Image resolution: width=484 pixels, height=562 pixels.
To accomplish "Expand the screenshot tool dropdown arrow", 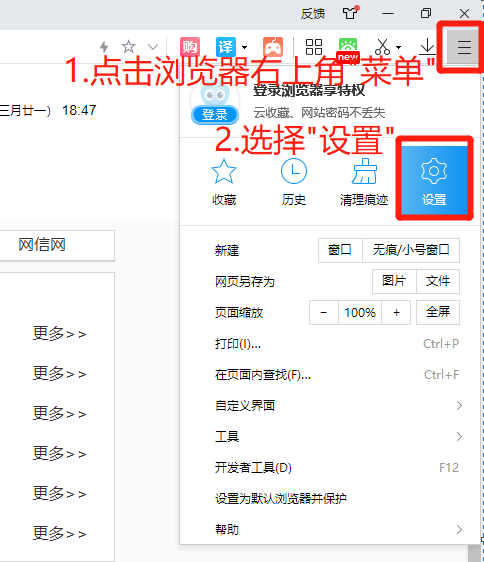I will pos(398,47).
